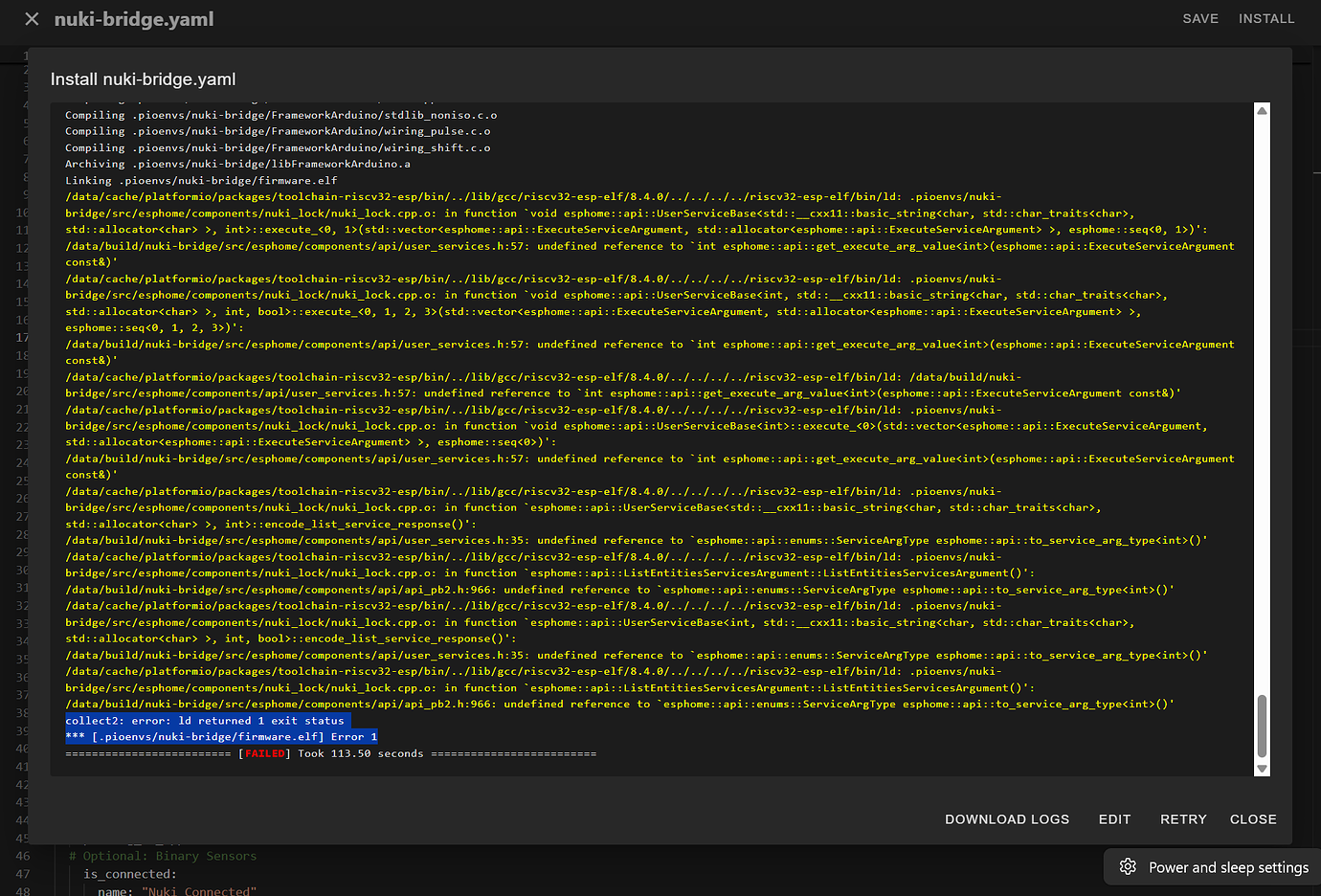
Task: Click line number 46 in the editor gutter
Action: pyautogui.click(x=23, y=856)
